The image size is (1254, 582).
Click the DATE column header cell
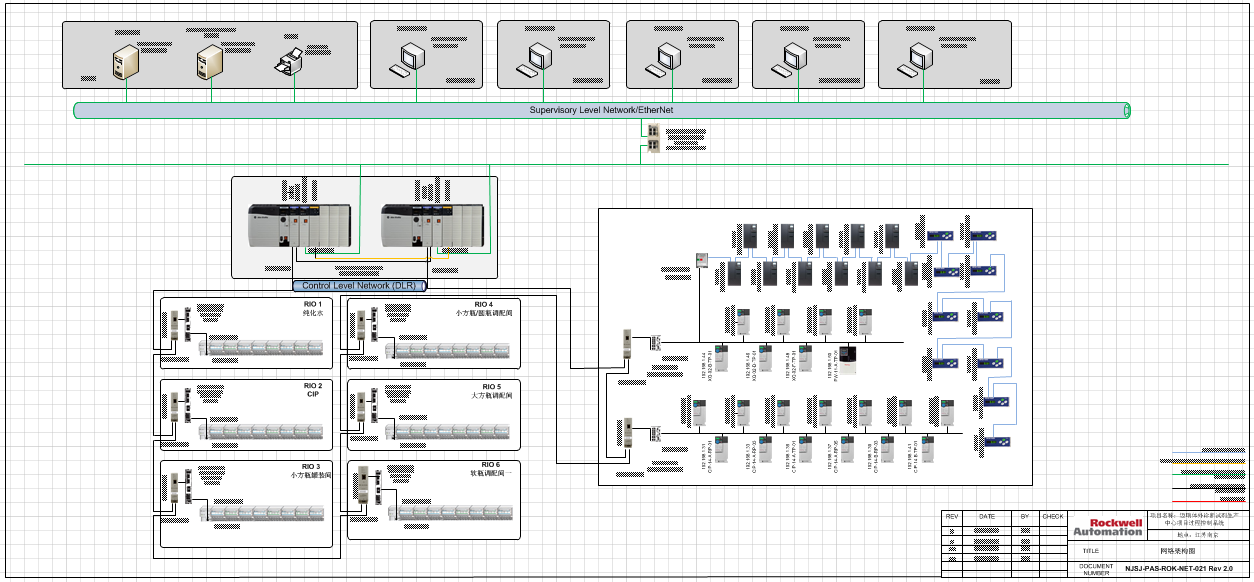pyautogui.click(x=988, y=517)
